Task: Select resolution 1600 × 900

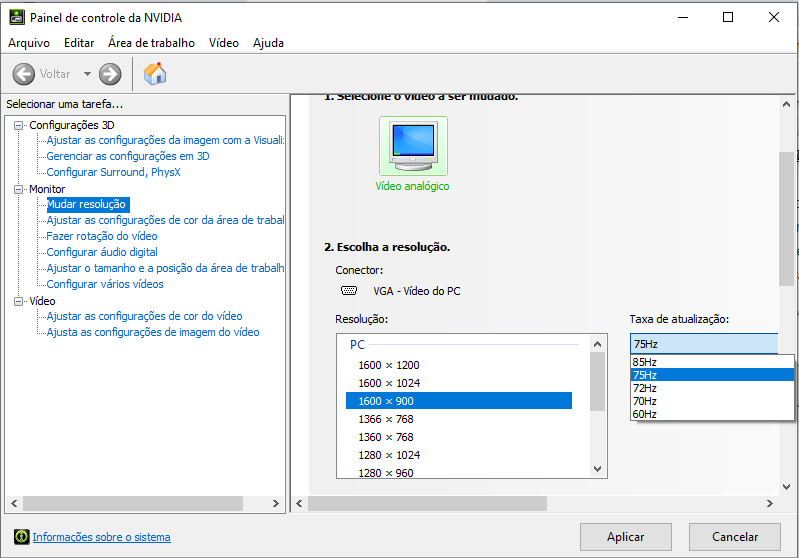Action: (459, 401)
